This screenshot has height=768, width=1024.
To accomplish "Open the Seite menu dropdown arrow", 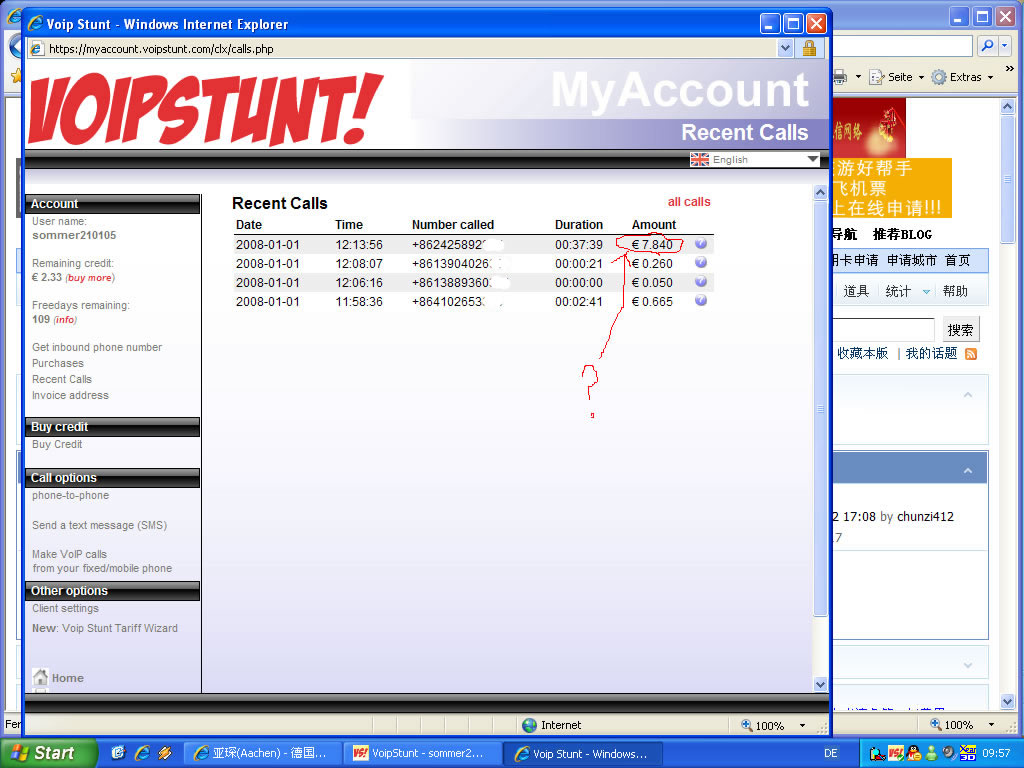I will point(921,77).
